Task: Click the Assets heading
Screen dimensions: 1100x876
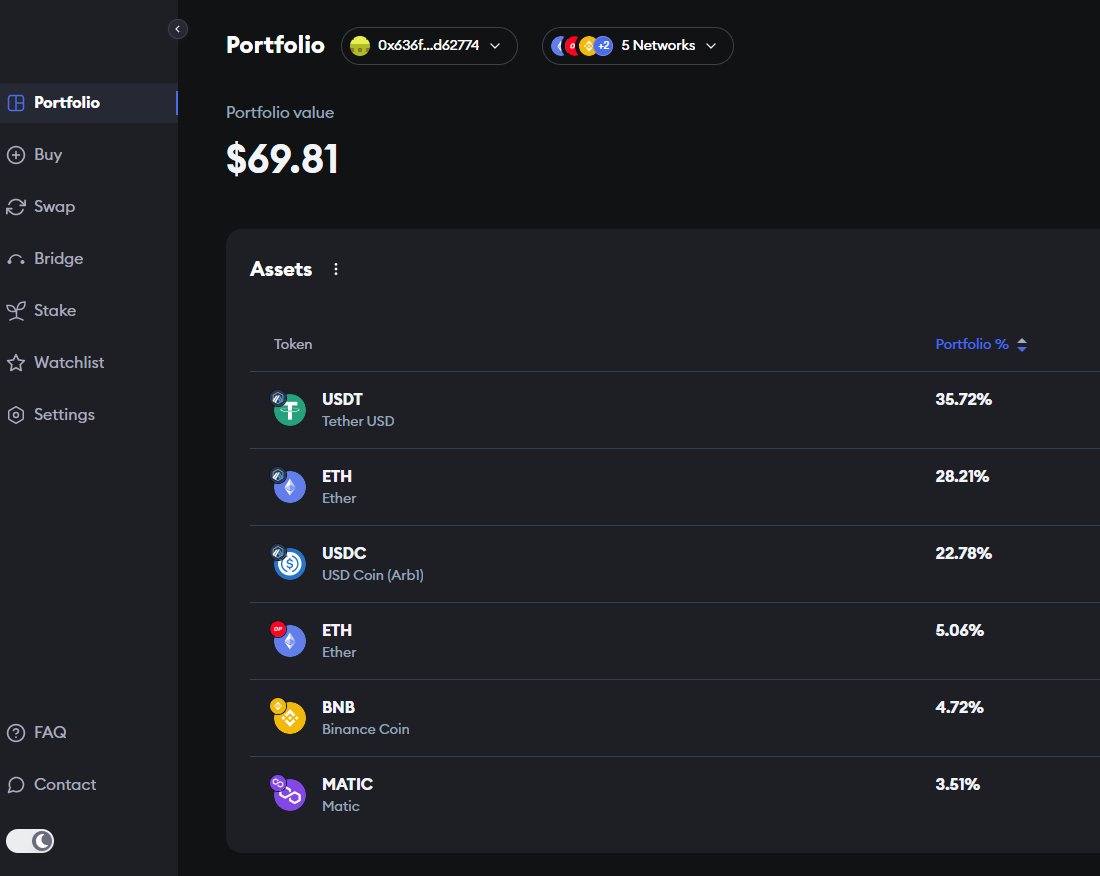Action: tap(281, 269)
